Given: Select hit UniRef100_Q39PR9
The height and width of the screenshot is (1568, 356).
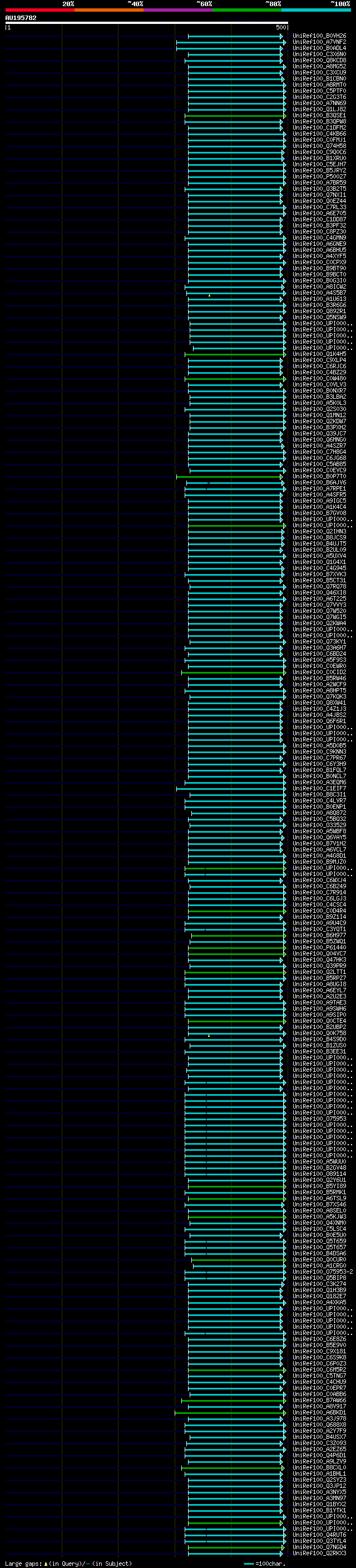Looking at the screenshot, I should click(319, 966).
